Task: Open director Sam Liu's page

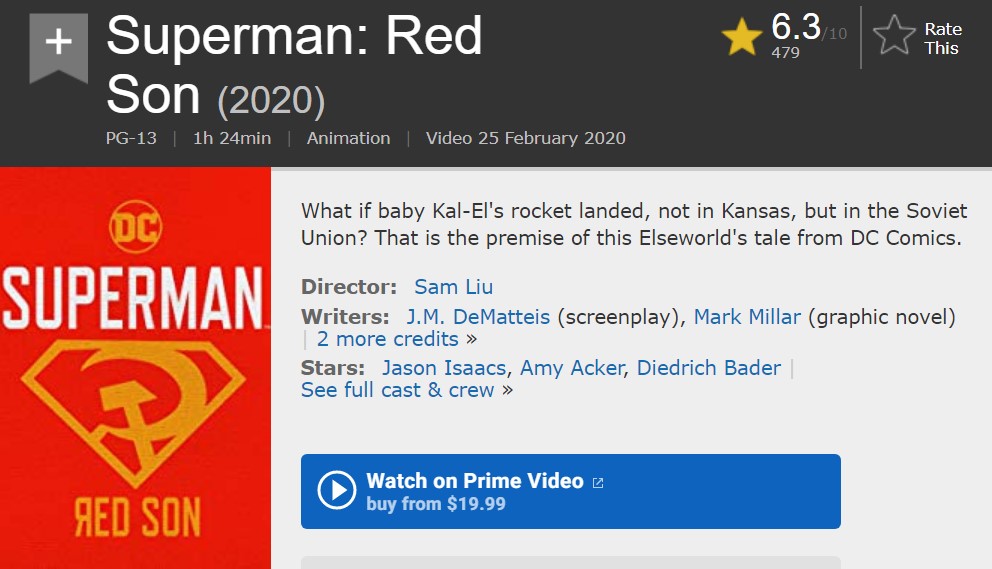Action: [454, 287]
